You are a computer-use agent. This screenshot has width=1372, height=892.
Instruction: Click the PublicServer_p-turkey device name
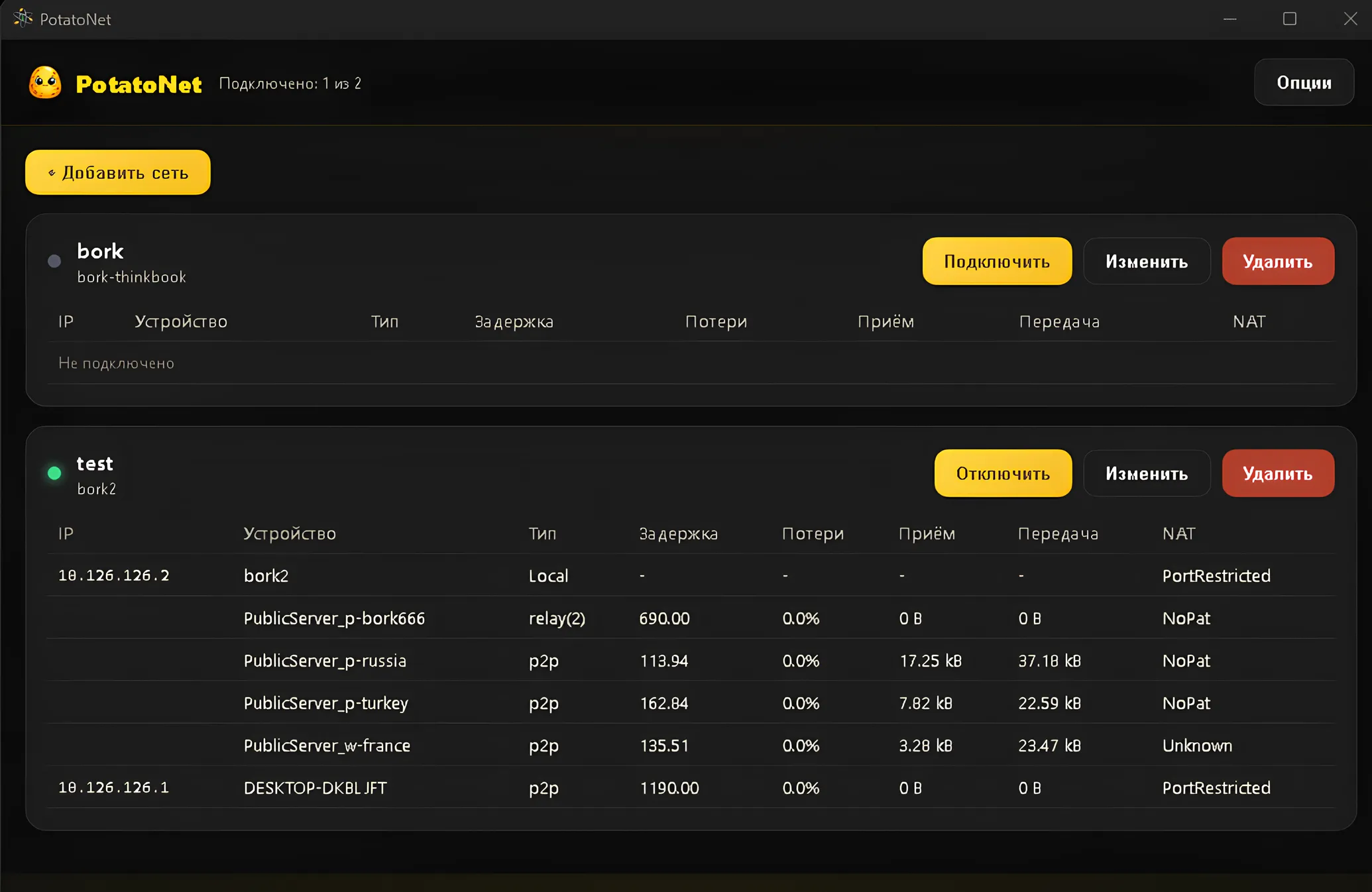325,703
